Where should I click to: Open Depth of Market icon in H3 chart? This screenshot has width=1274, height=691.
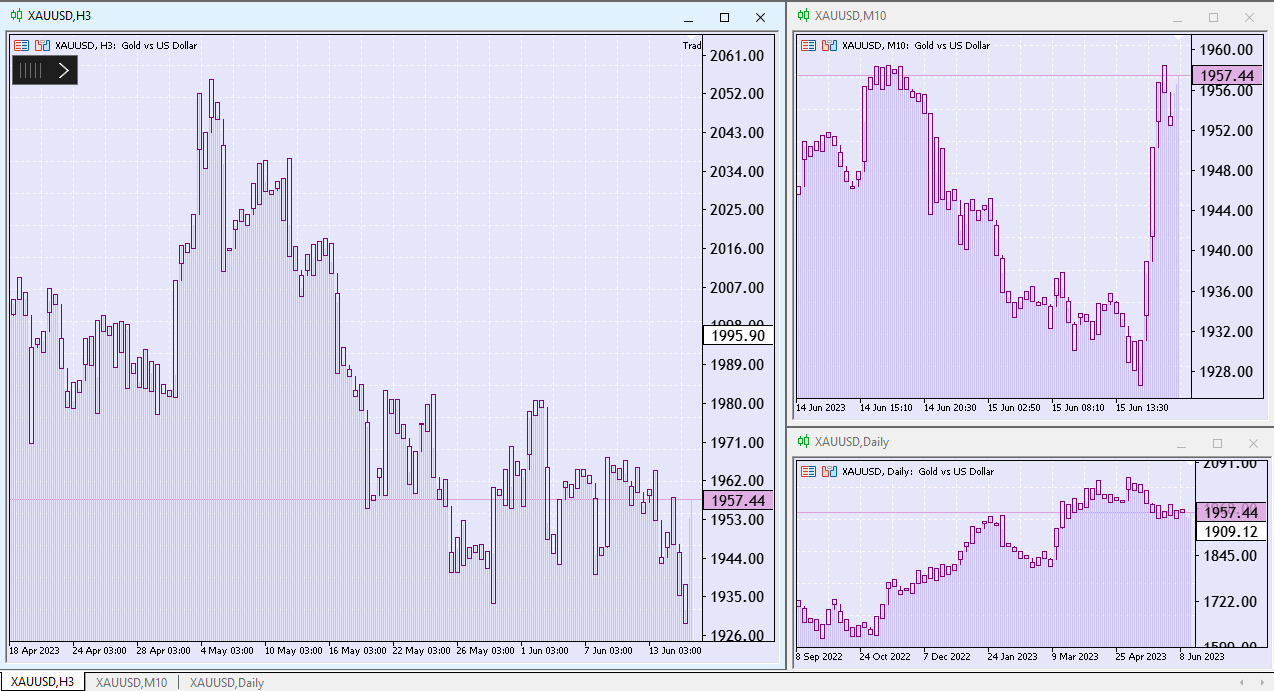point(21,45)
